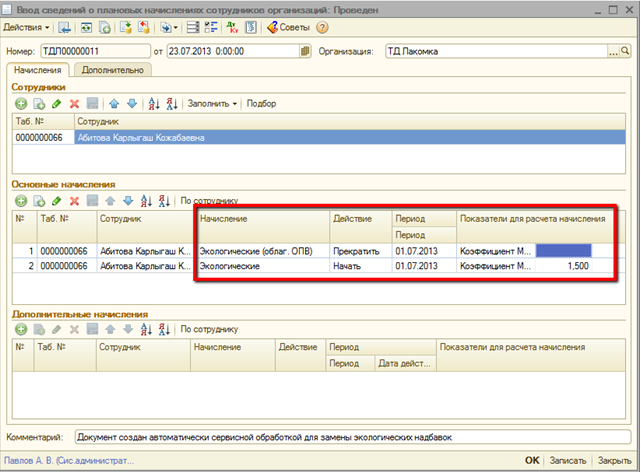Delete row in Основные начисления toolbar
Image resolution: width=641 pixels, height=472 pixels.
point(73,201)
